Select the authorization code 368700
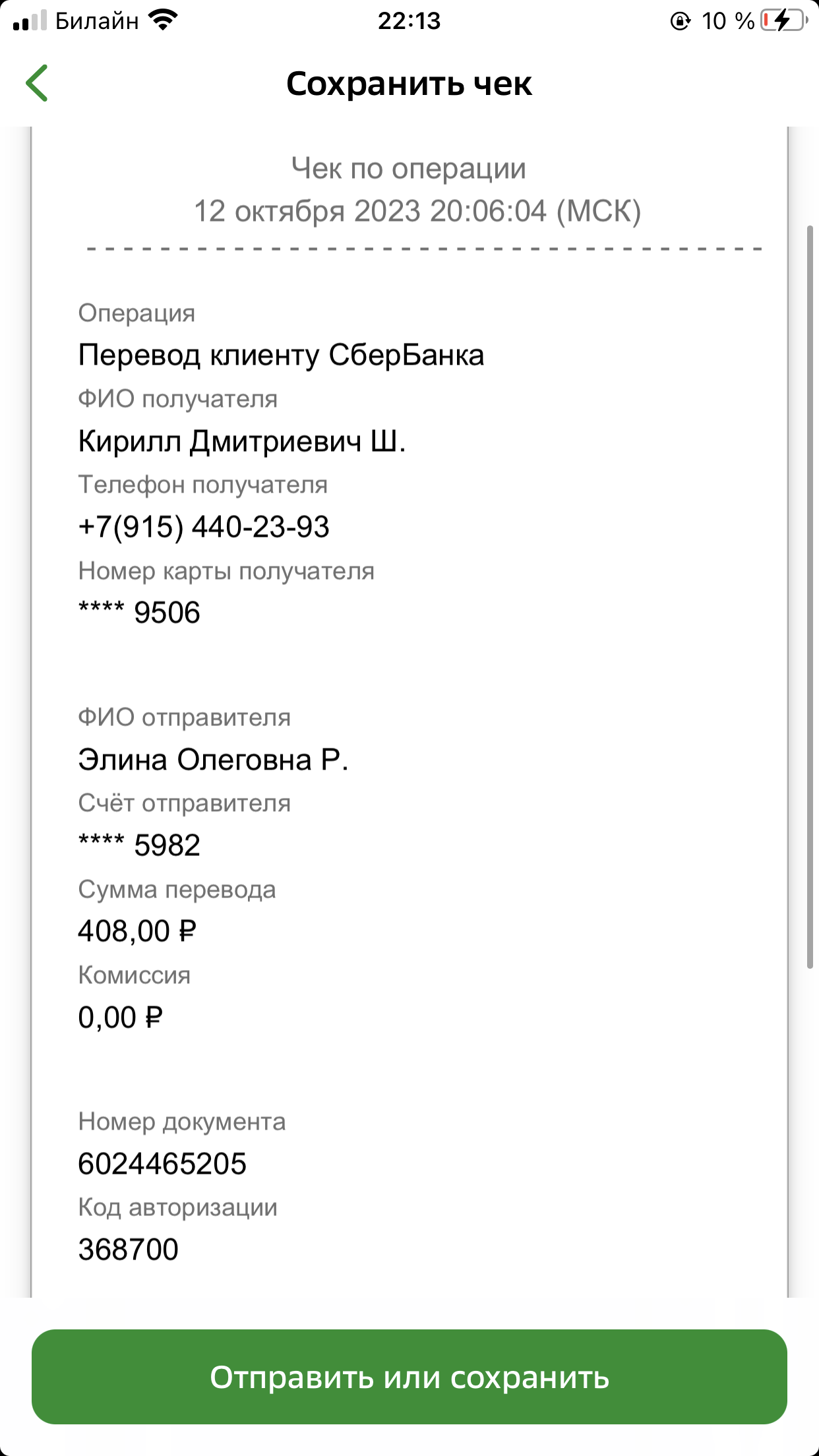Image resolution: width=819 pixels, height=1456 pixels. point(129,1249)
